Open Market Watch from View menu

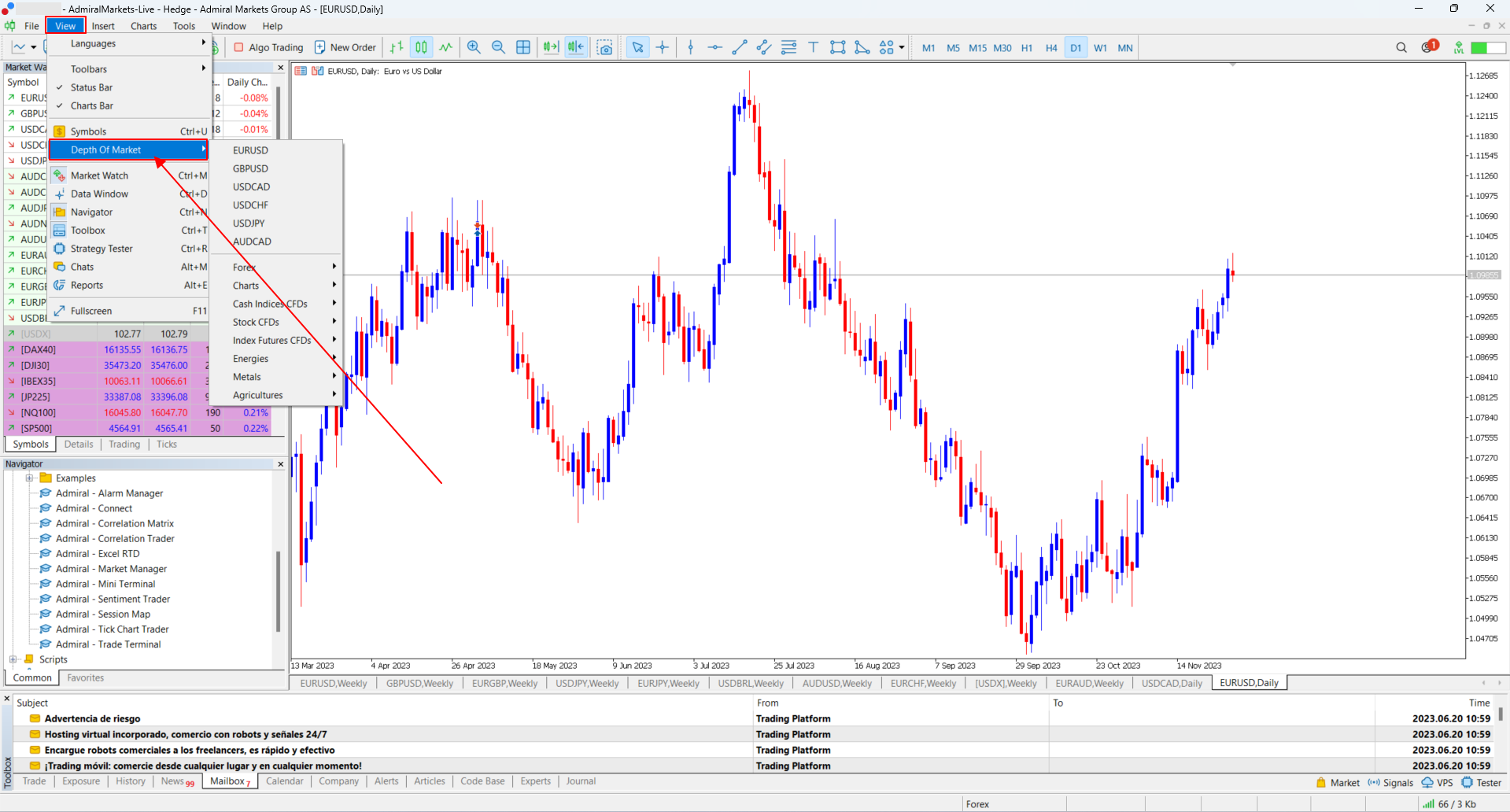(x=130, y=175)
